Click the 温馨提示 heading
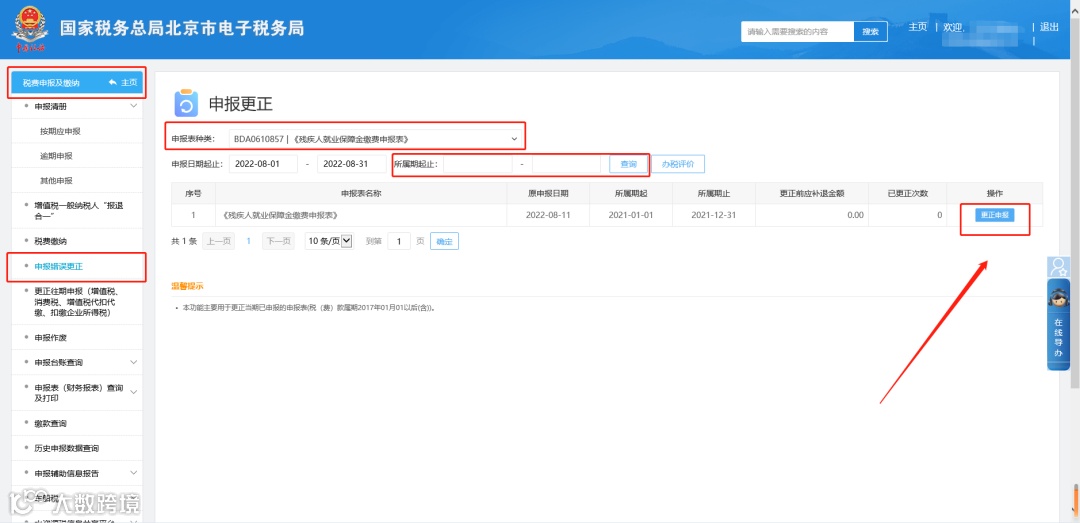The image size is (1080, 523). [187, 286]
